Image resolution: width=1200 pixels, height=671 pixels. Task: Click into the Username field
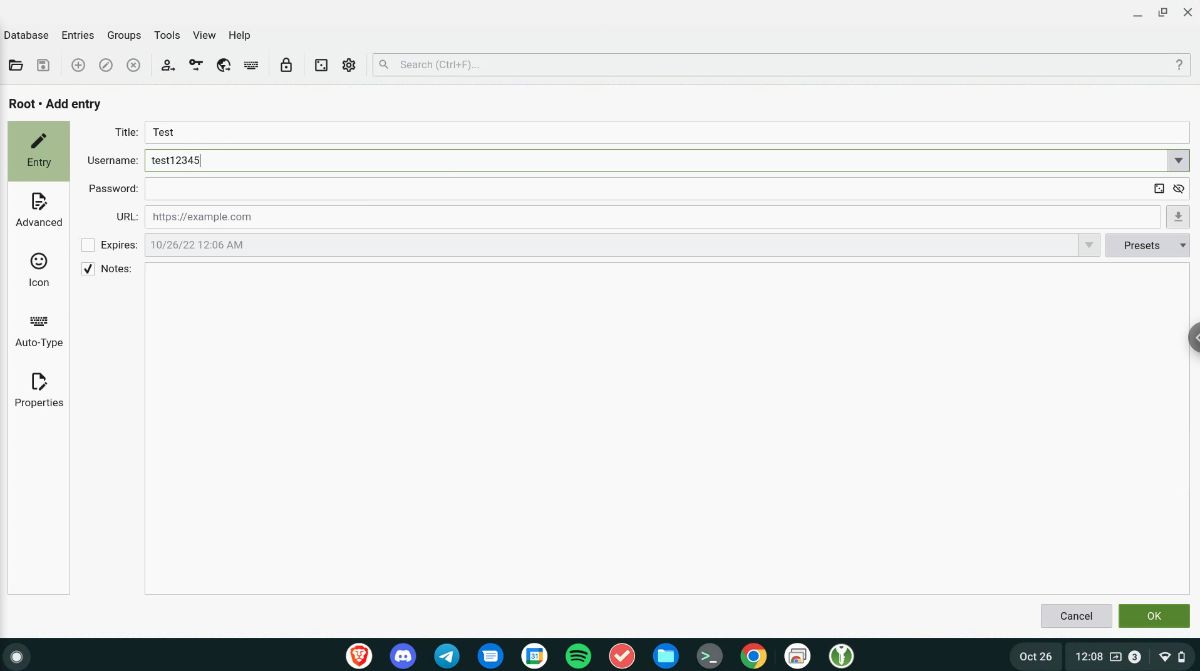[x=656, y=160]
